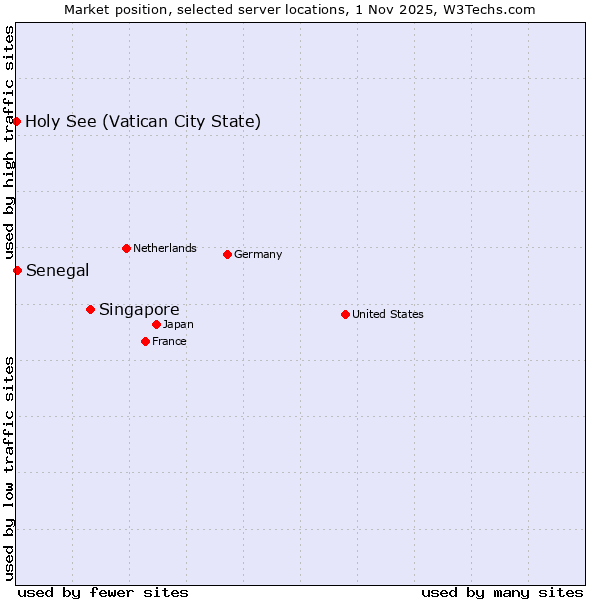Click the Holy See (Vatican City State) label
The width and height of the screenshot is (600, 600).
coord(143,122)
